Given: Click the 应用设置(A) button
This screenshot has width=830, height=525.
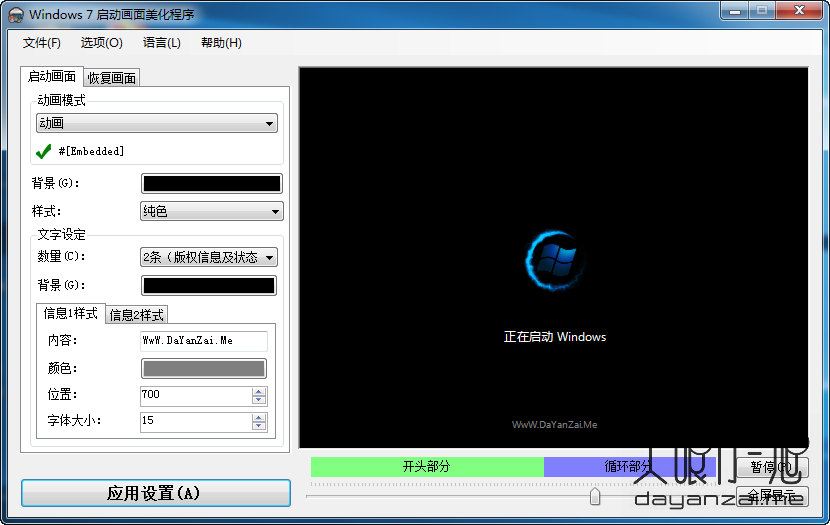Looking at the screenshot, I should 156,493.
